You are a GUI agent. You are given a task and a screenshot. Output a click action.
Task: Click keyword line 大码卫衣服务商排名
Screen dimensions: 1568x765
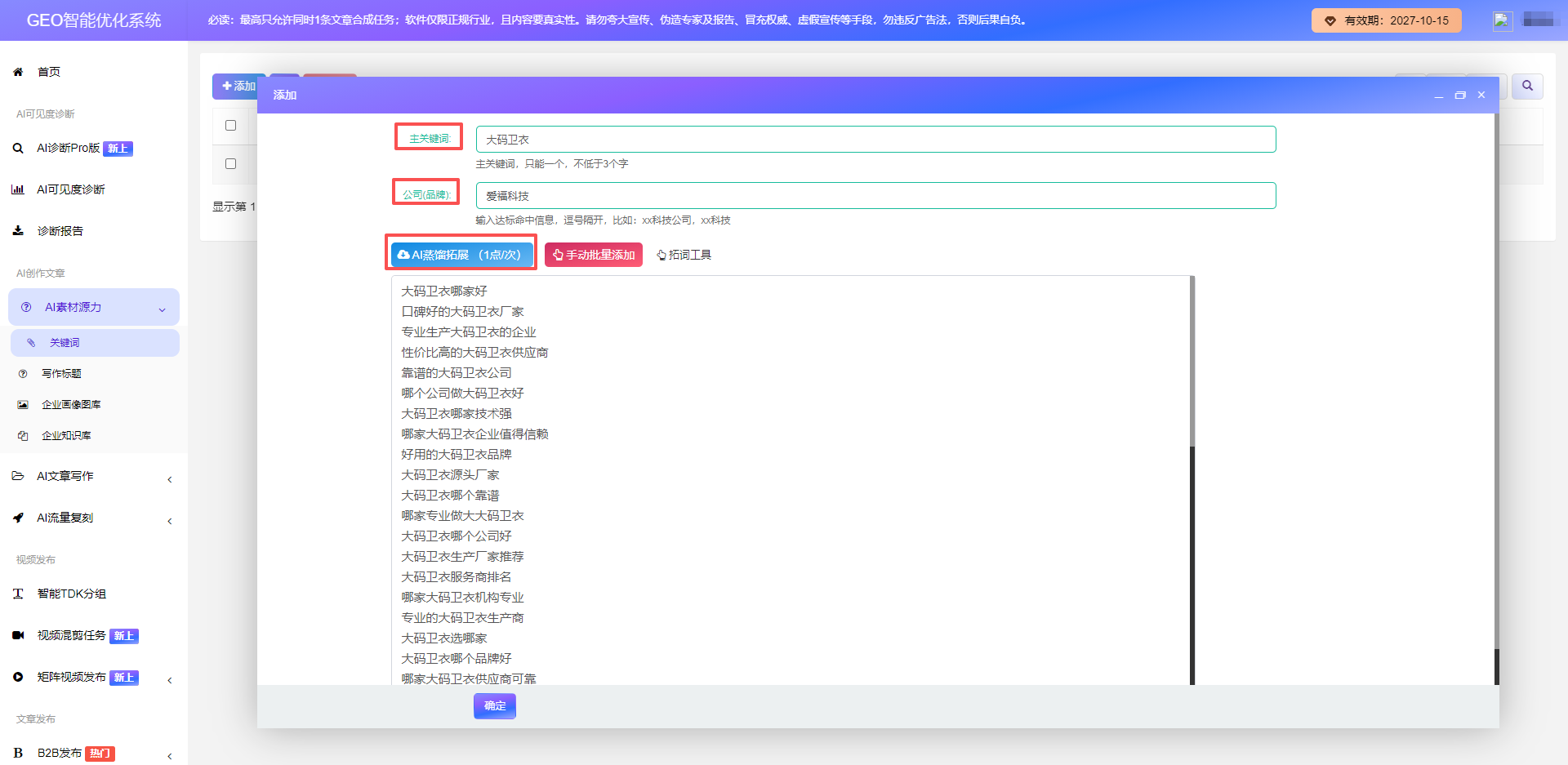(x=457, y=577)
